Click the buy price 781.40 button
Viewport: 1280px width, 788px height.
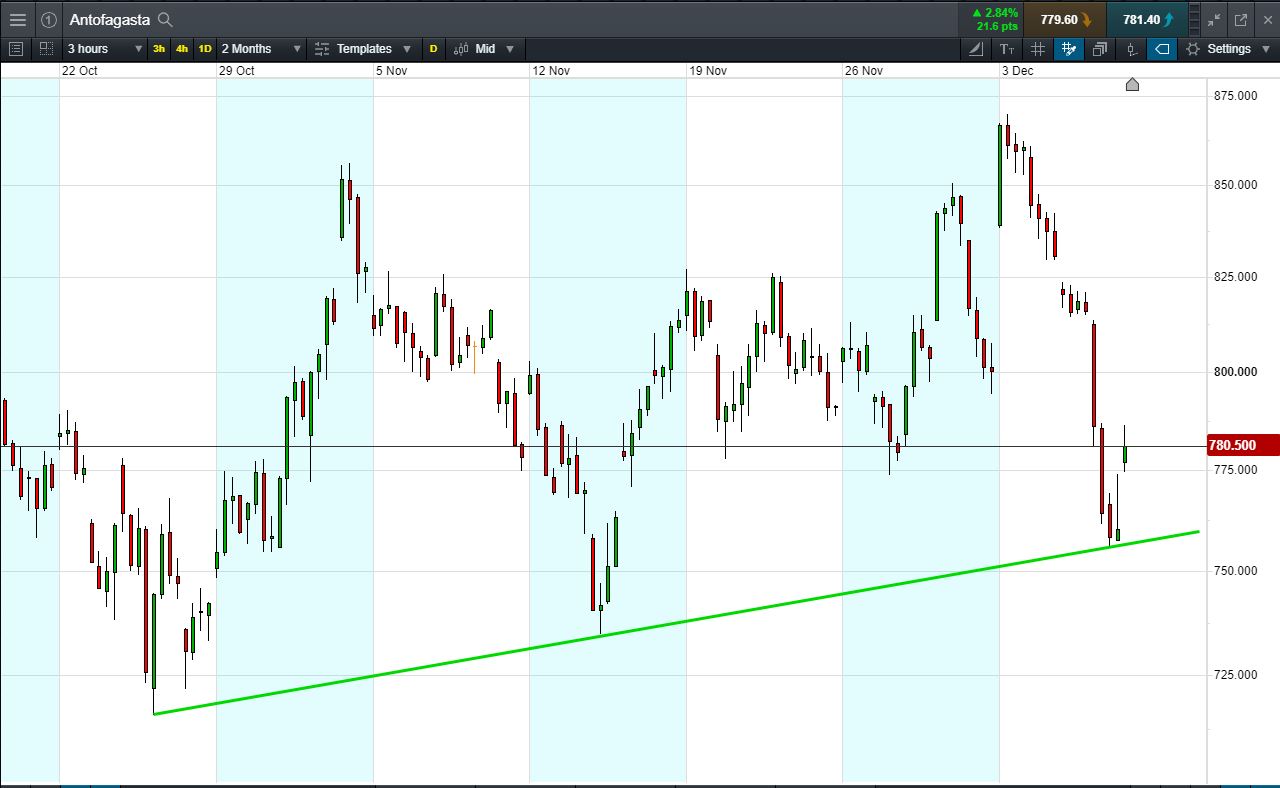tap(1147, 19)
